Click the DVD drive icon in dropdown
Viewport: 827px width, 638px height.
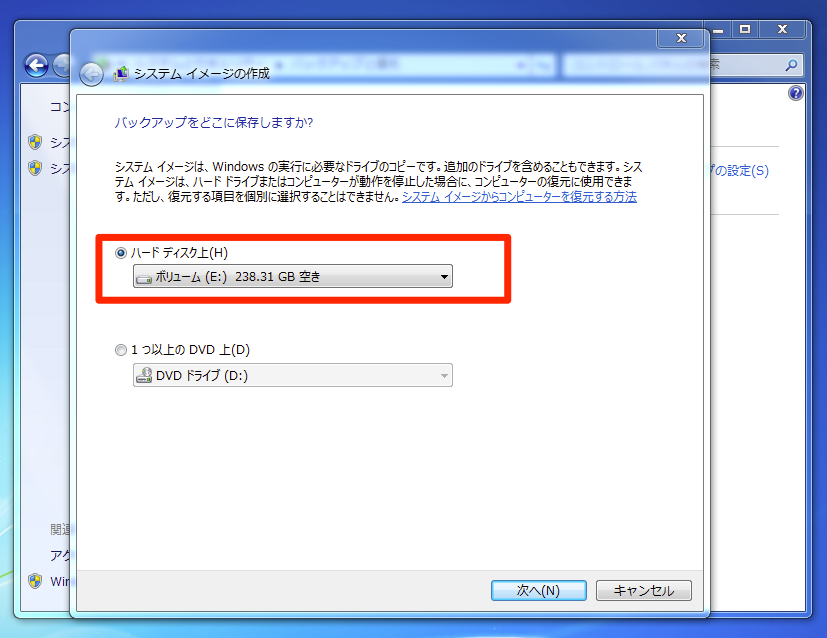coord(143,375)
